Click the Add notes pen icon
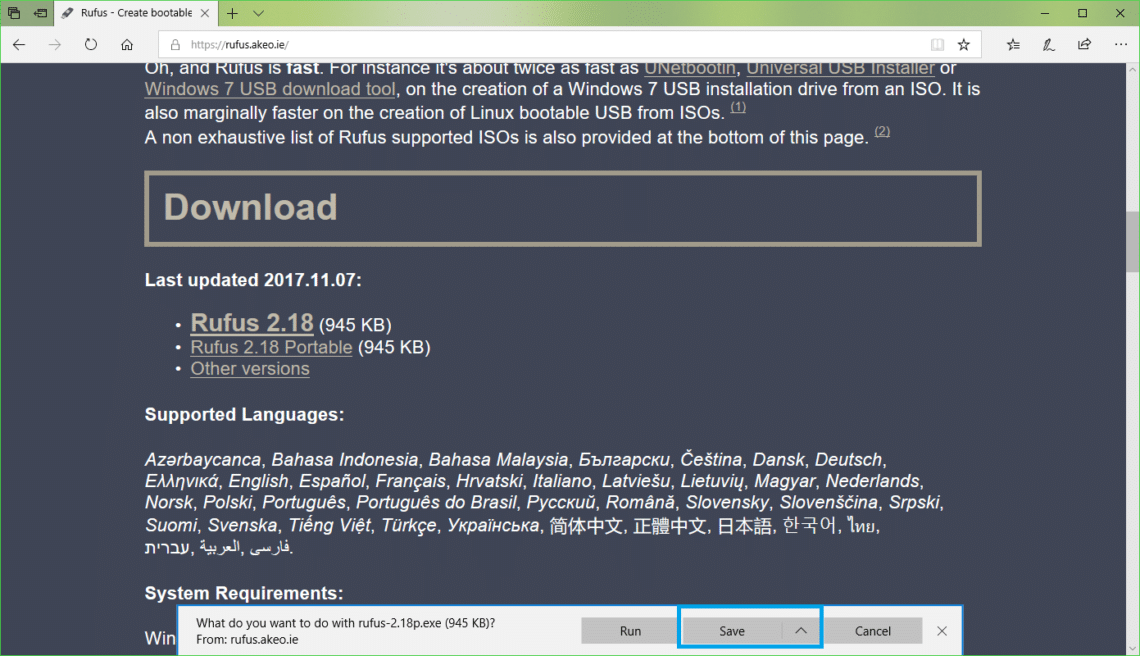This screenshot has height=656, width=1140. [x=1049, y=45]
